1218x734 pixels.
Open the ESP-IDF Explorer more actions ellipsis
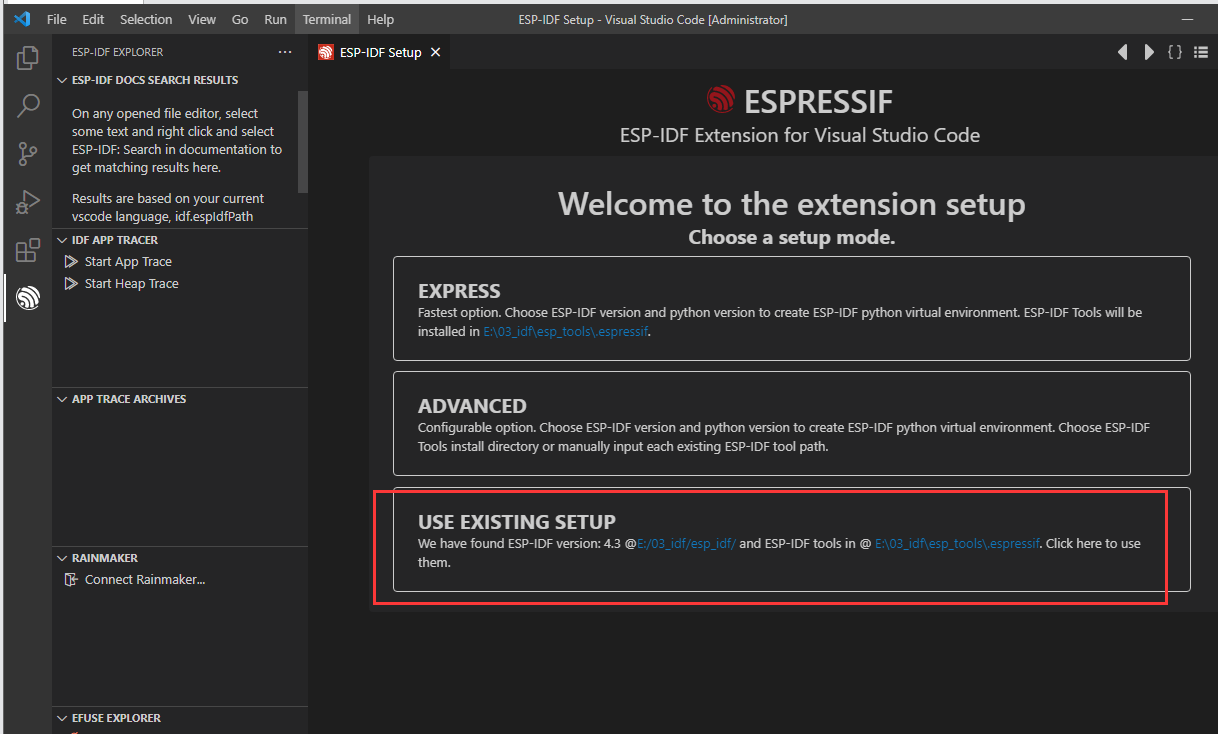[x=285, y=52]
